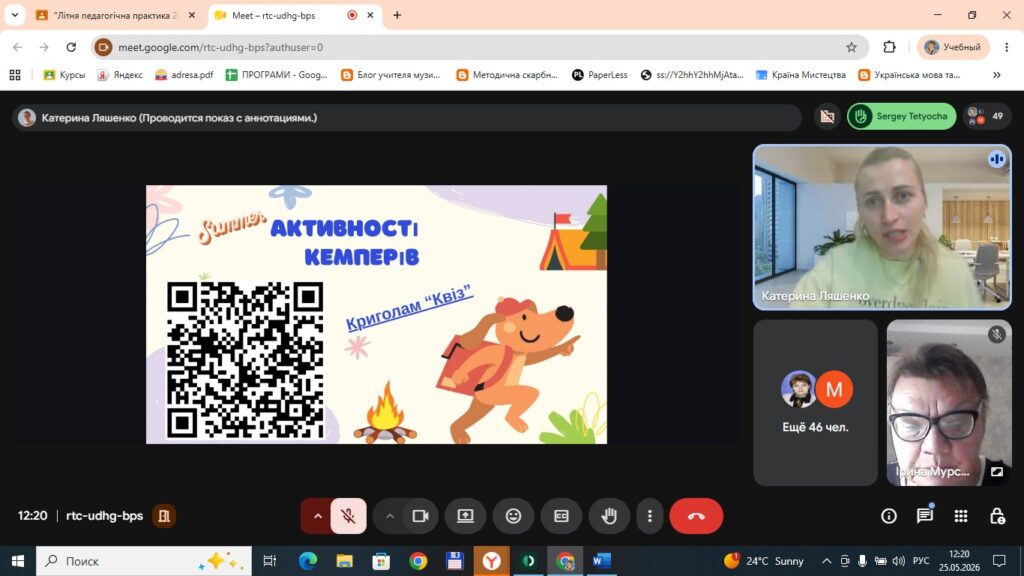Open File Explorer from the taskbar
The width and height of the screenshot is (1024, 576).
pos(344,561)
